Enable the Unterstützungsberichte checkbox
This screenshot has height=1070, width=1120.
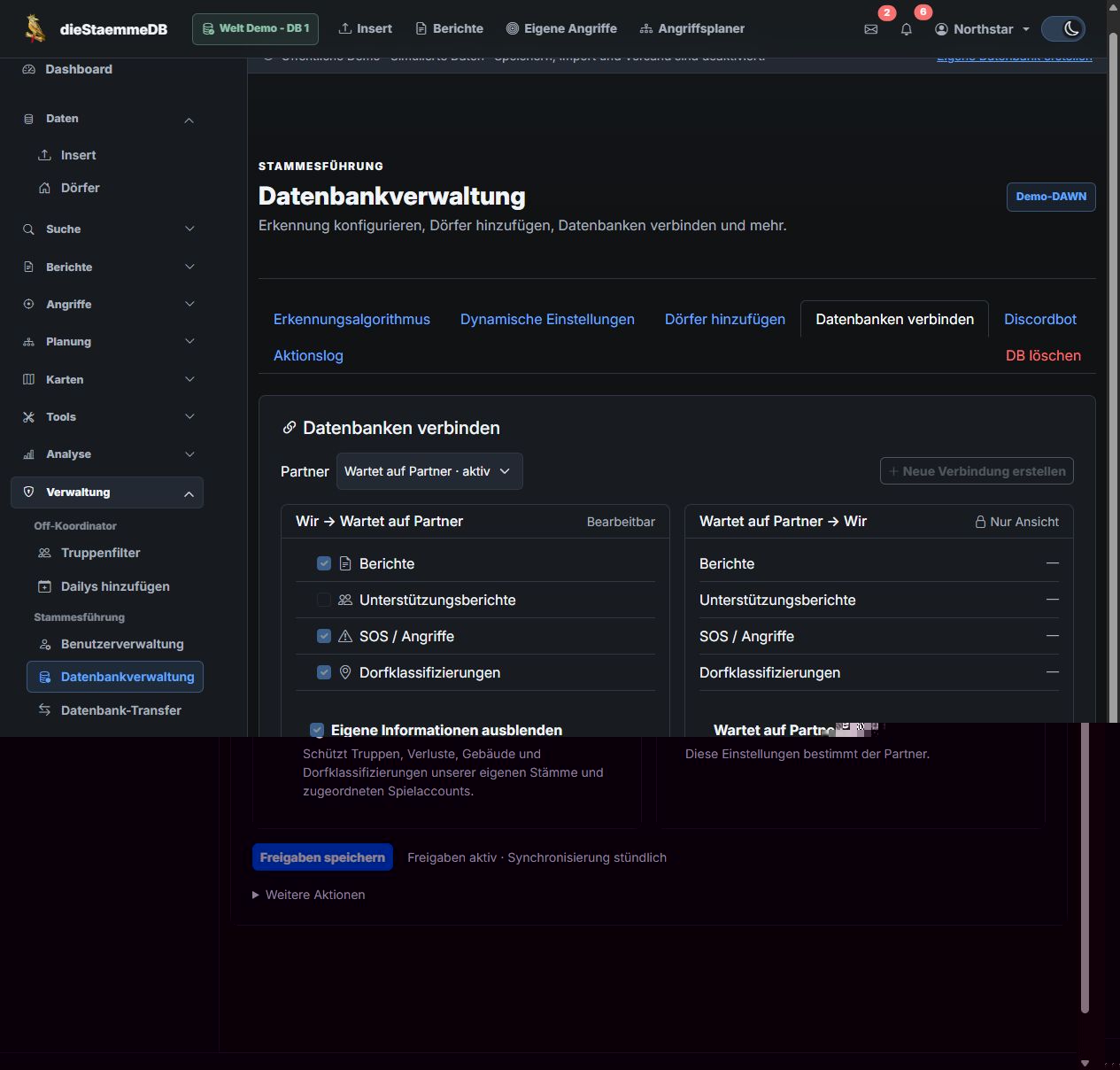(x=324, y=600)
